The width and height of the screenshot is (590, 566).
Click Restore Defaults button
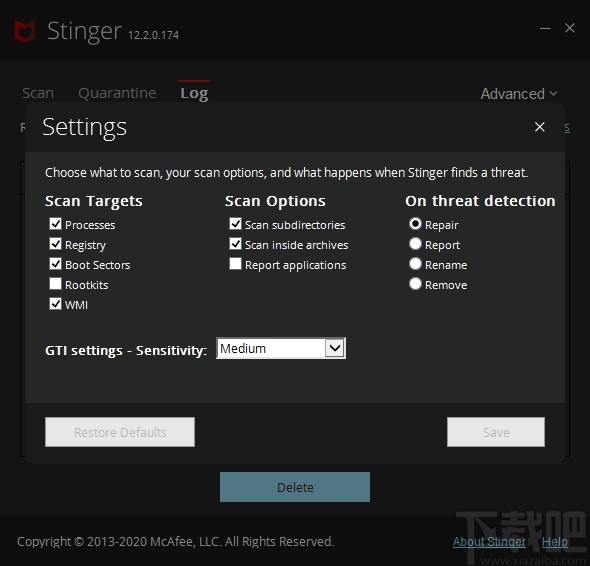[120, 432]
